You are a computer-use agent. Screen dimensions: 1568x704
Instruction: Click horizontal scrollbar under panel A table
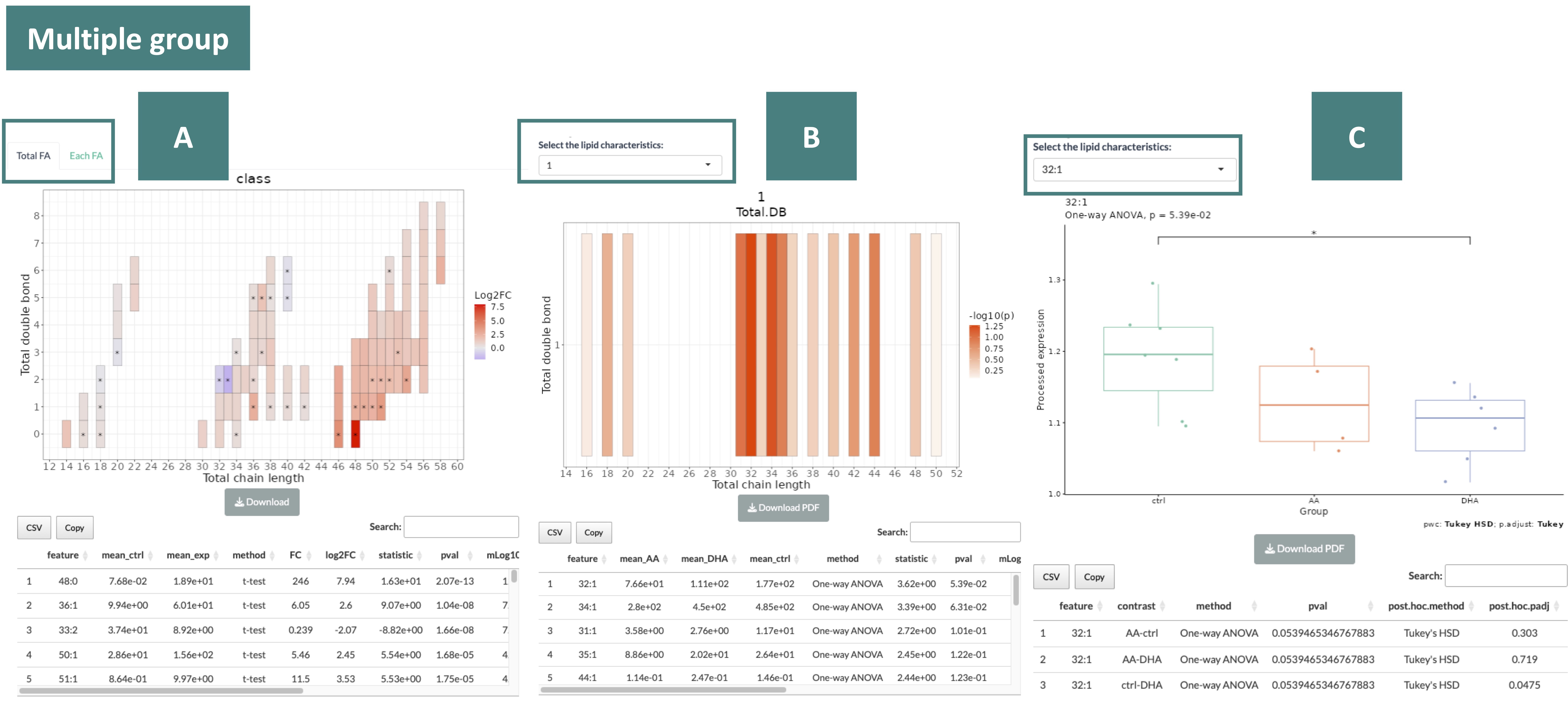point(161,691)
